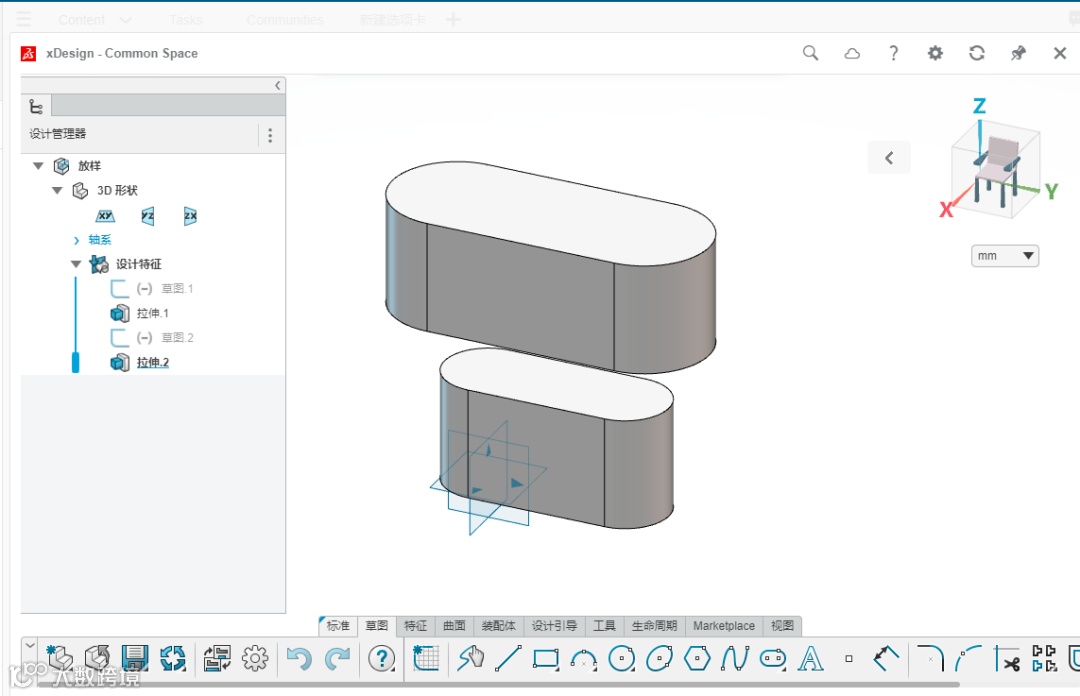The image size is (1080, 696).
Task: Open the help question mark in toolbar
Action: click(x=382, y=658)
